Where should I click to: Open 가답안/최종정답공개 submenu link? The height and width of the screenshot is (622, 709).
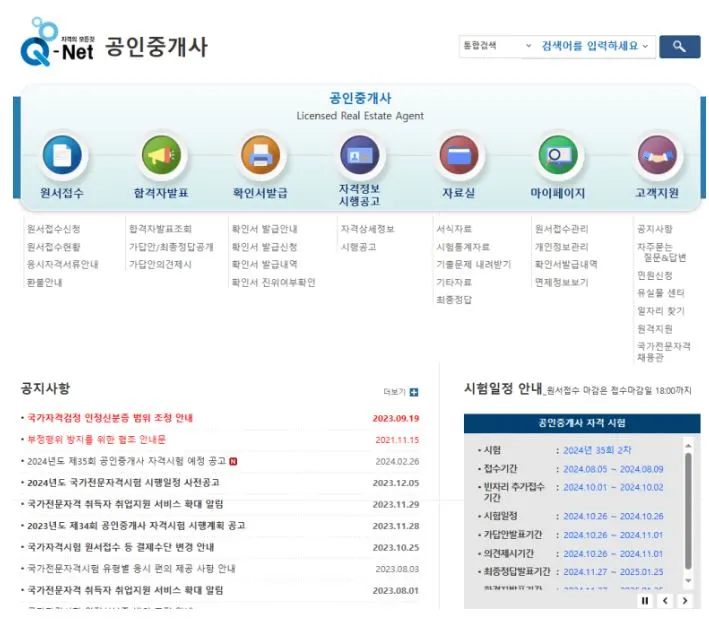point(171,247)
